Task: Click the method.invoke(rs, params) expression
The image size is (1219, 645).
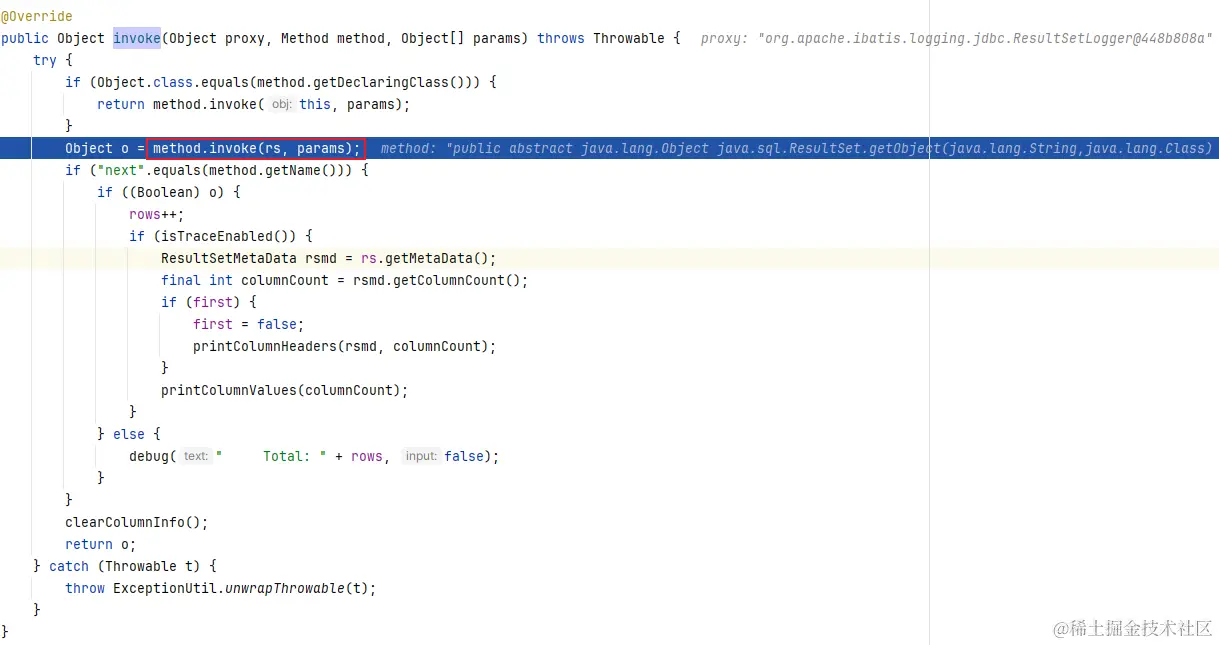Action: point(256,148)
